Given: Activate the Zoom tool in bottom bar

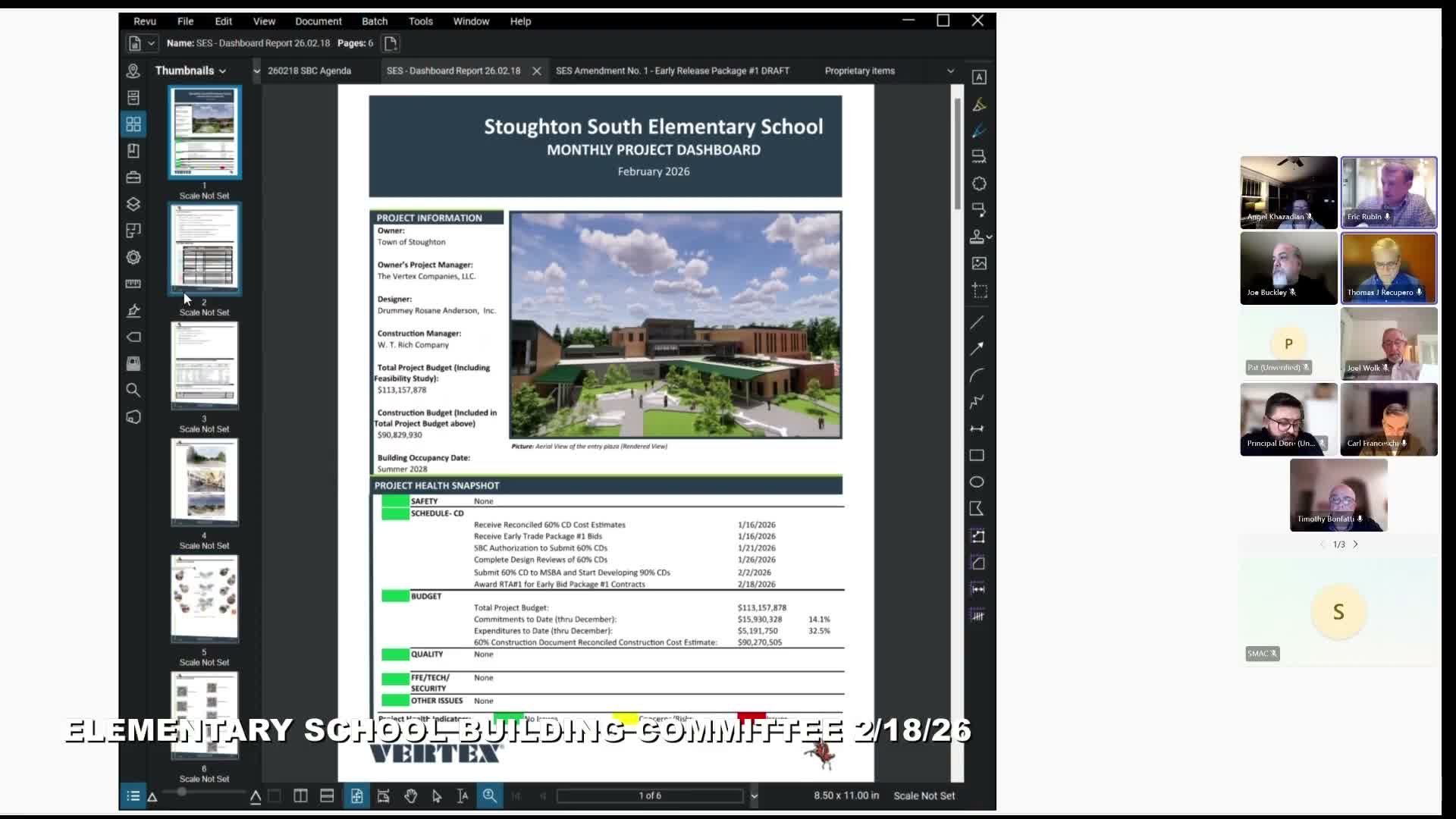Looking at the screenshot, I should (x=490, y=796).
